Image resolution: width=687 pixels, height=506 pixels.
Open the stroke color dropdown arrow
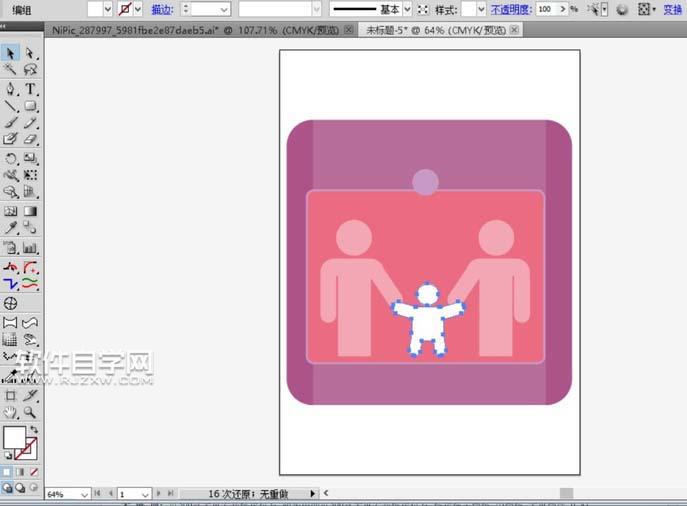(x=138, y=9)
